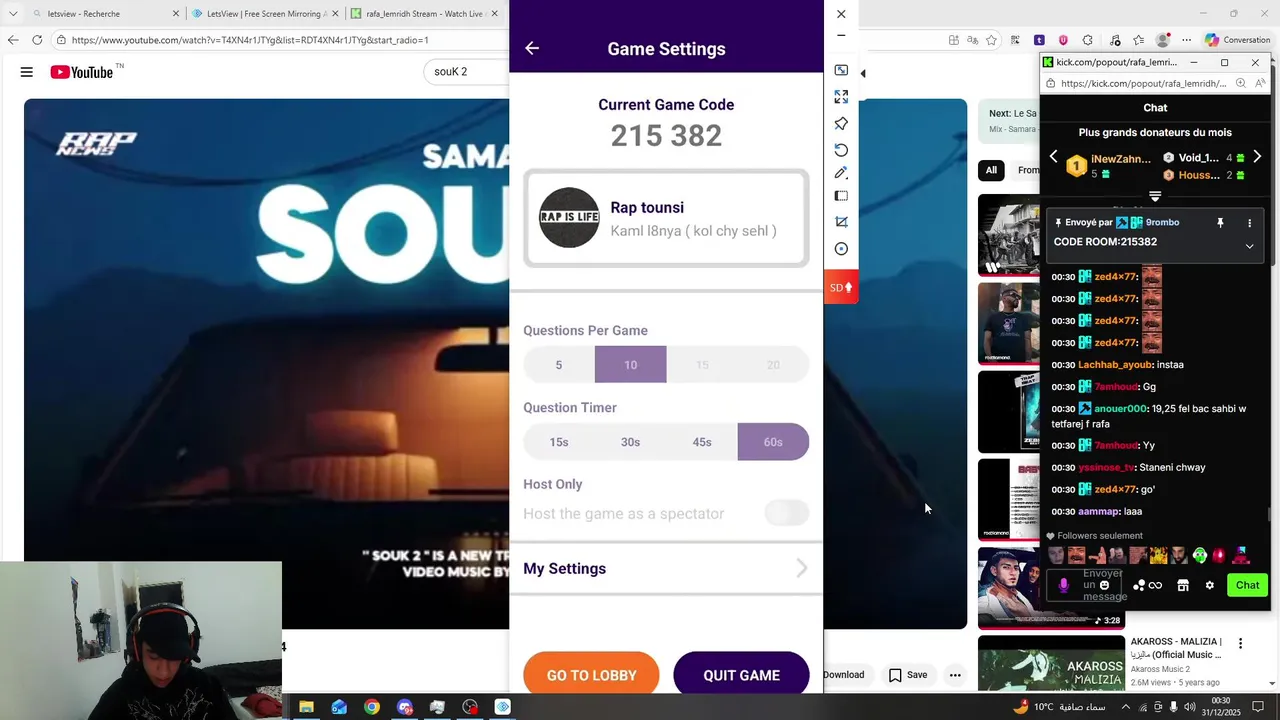Go back from Game Settings

[x=532, y=48]
